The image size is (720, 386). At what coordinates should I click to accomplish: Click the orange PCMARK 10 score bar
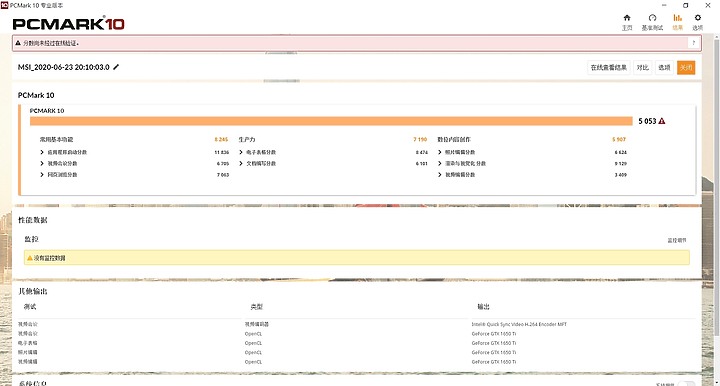click(x=331, y=121)
